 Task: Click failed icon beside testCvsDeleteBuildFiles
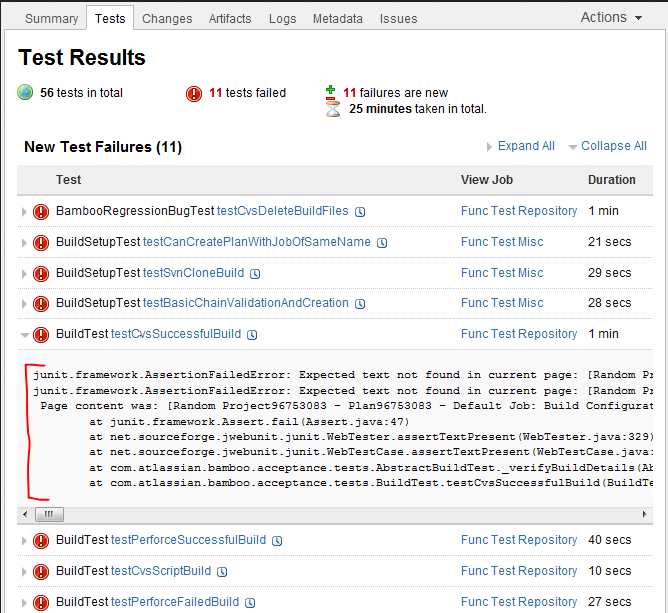[x=41, y=211]
